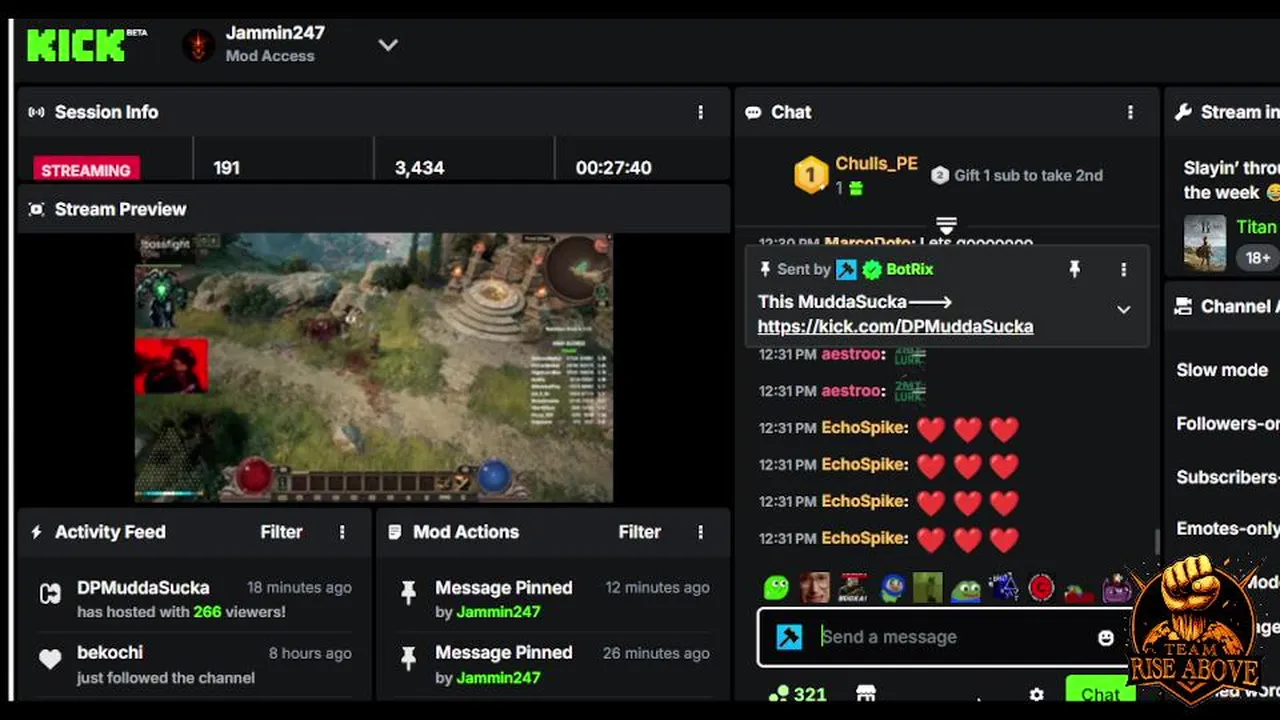Click the green smiley emote
Screen dimensions: 1280x720
(x=776, y=587)
